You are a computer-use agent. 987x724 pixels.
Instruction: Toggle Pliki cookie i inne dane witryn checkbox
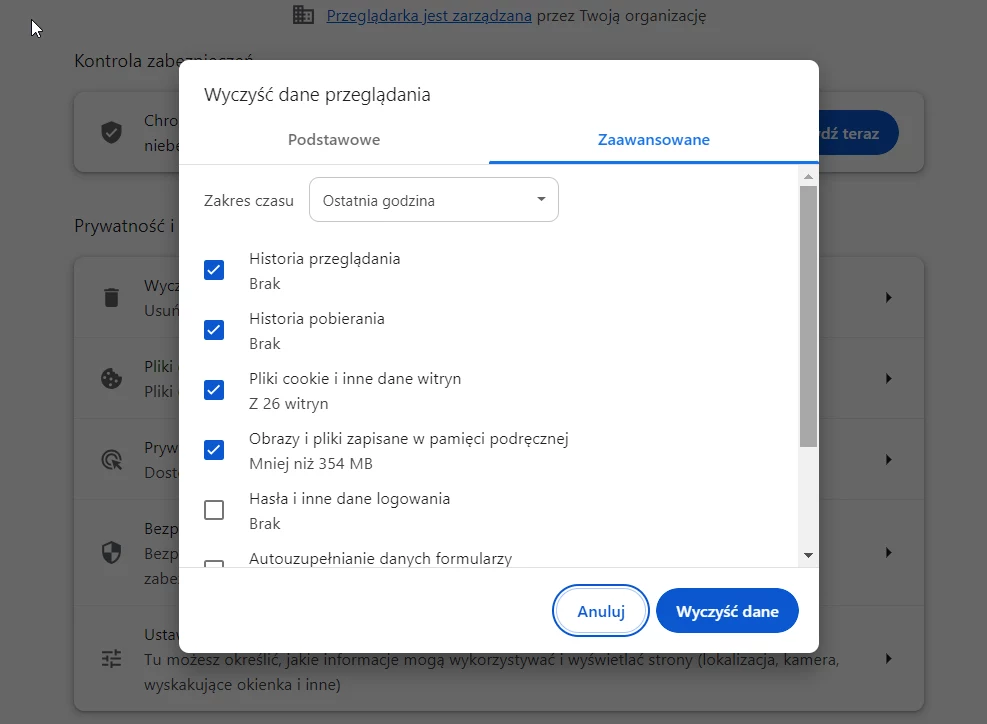click(214, 390)
